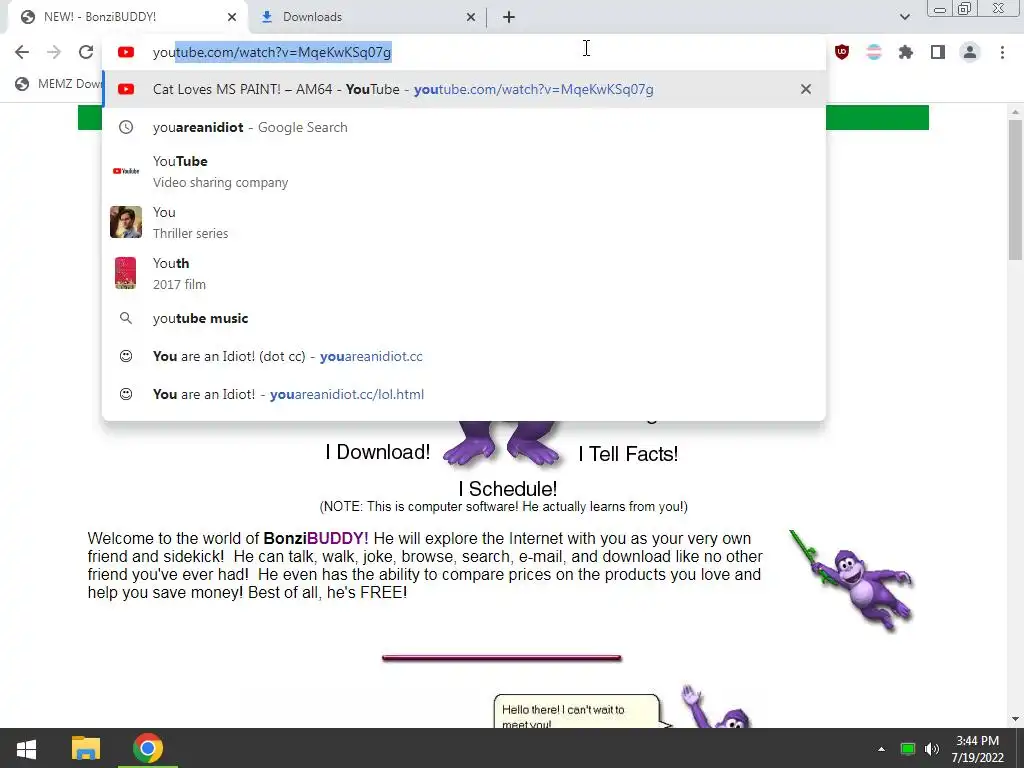Viewport: 1024px width, 768px height.
Task: Select the YouTube Video sharing company suggestion
Action: pos(464,171)
